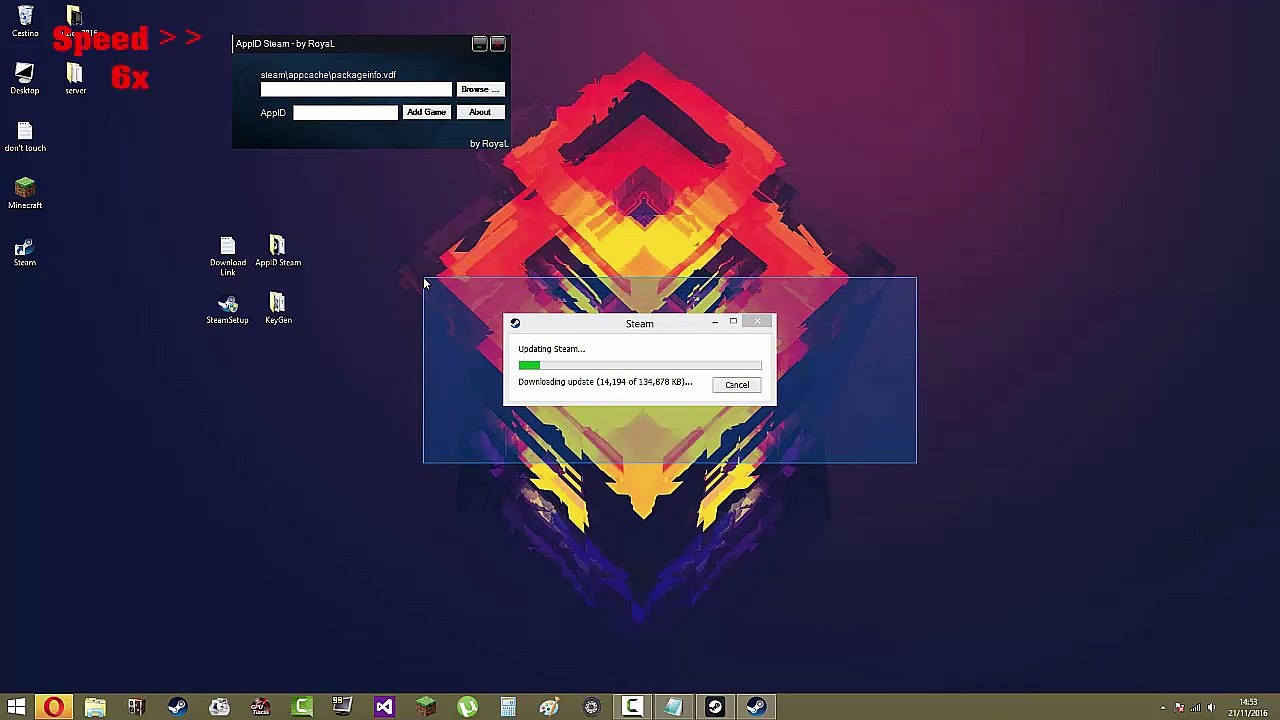
Task: Click the Add Game button
Action: 426,112
